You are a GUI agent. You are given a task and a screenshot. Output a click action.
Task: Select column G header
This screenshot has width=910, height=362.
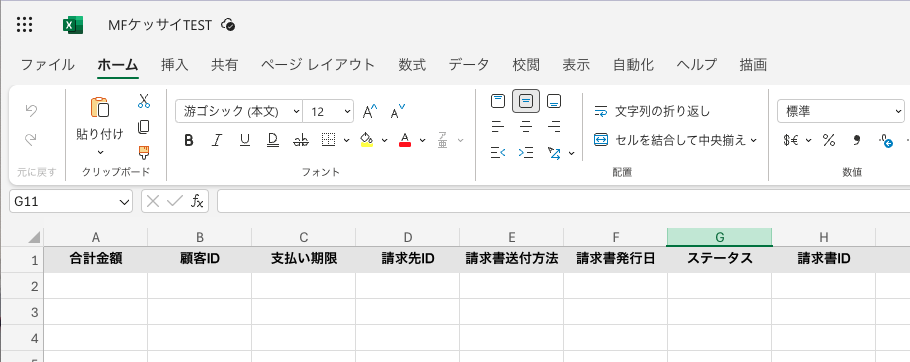click(720, 237)
